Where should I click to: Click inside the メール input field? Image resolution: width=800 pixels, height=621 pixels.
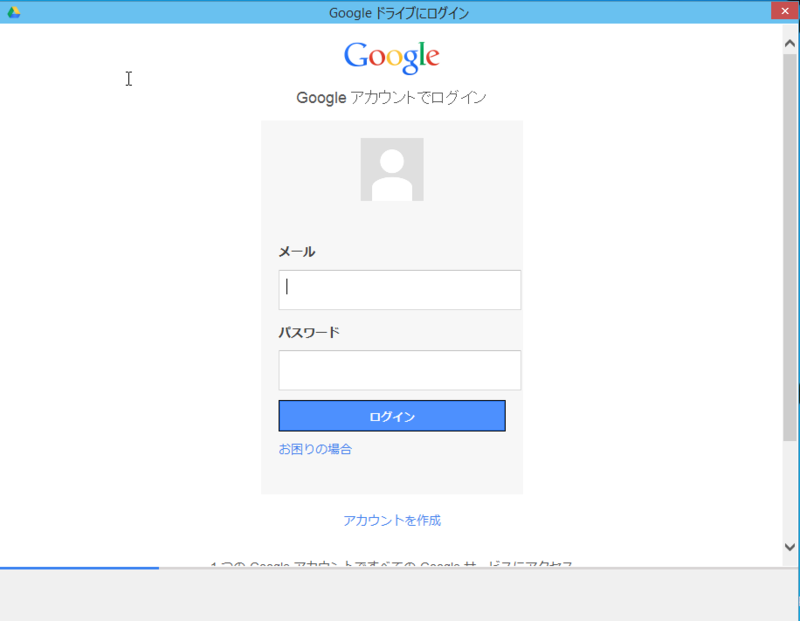[399, 289]
